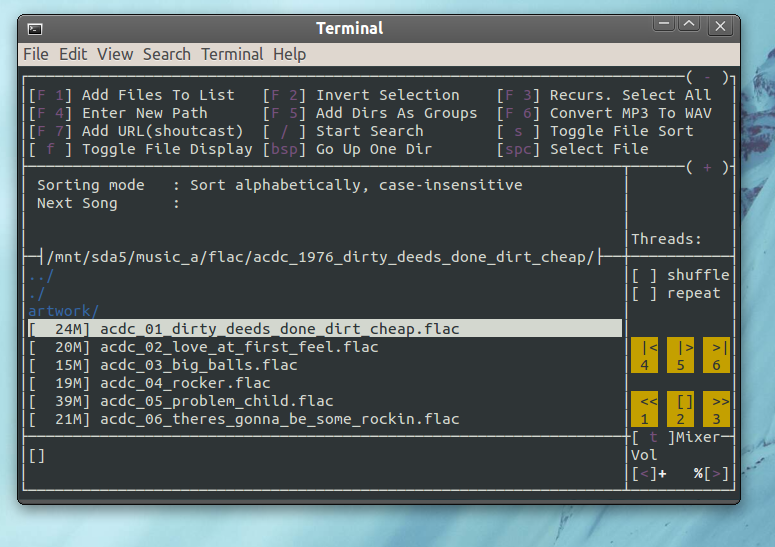Click the Sorting mode value text
Image resolution: width=775 pixels, height=547 pixels.
[x=356, y=185]
